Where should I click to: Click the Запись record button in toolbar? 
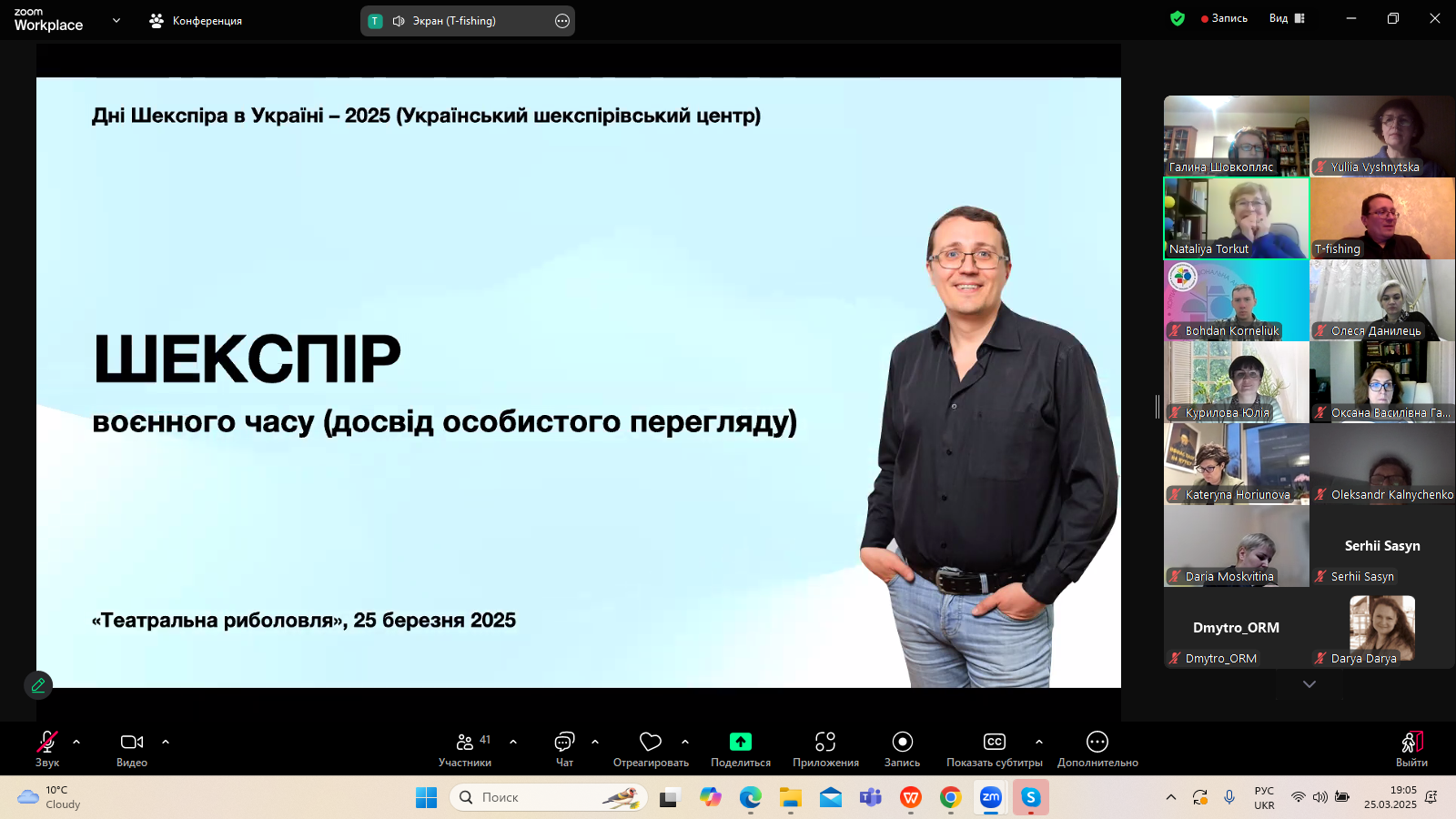(x=902, y=749)
